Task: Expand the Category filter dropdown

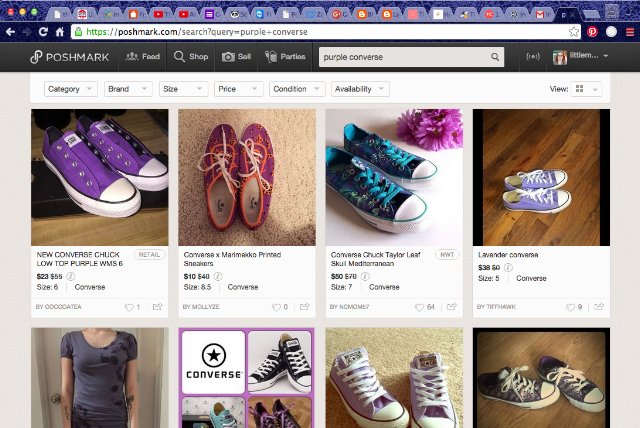Action: pyautogui.click(x=71, y=89)
